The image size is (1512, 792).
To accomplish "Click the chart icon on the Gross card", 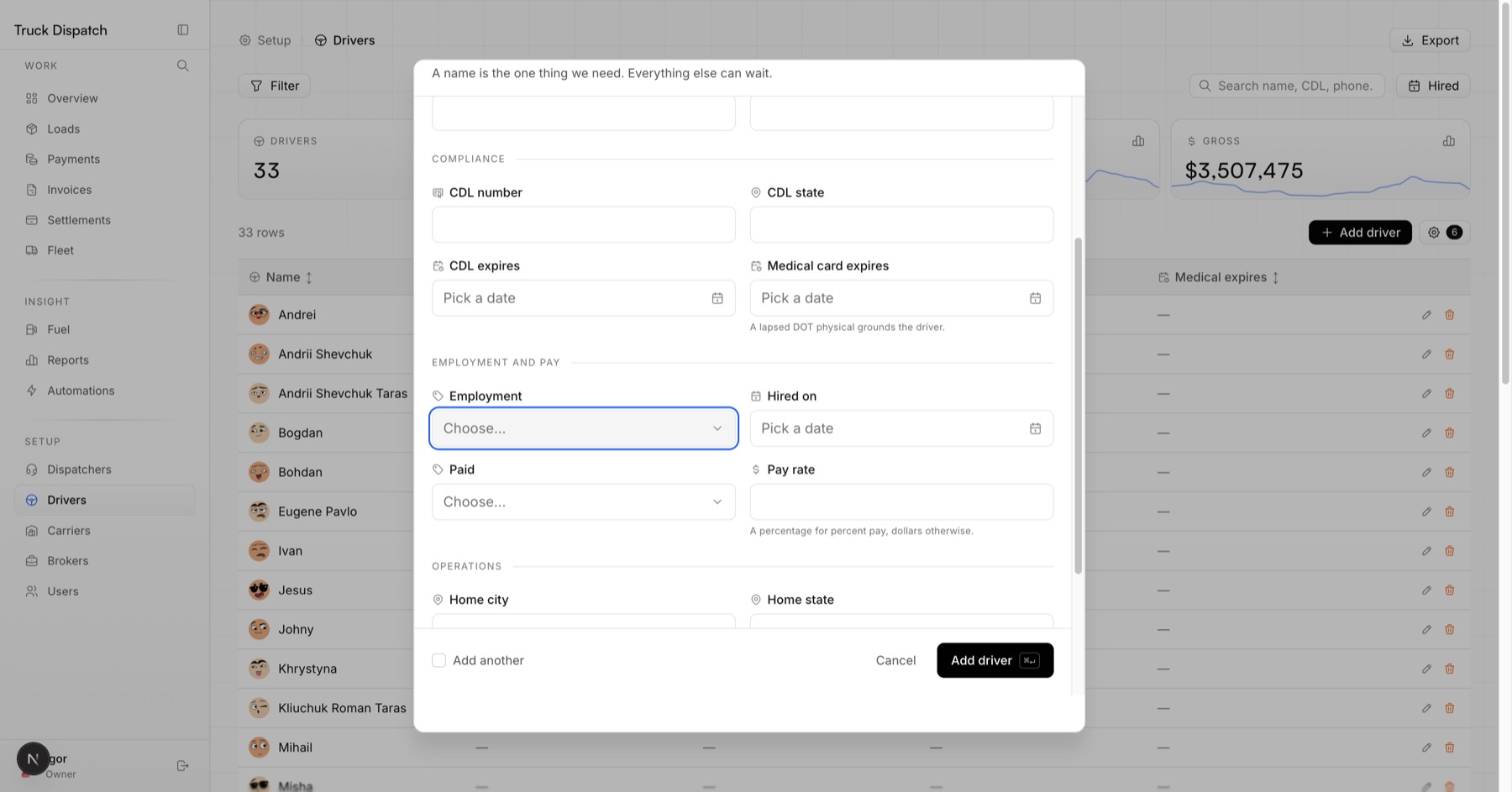I will click(1448, 141).
